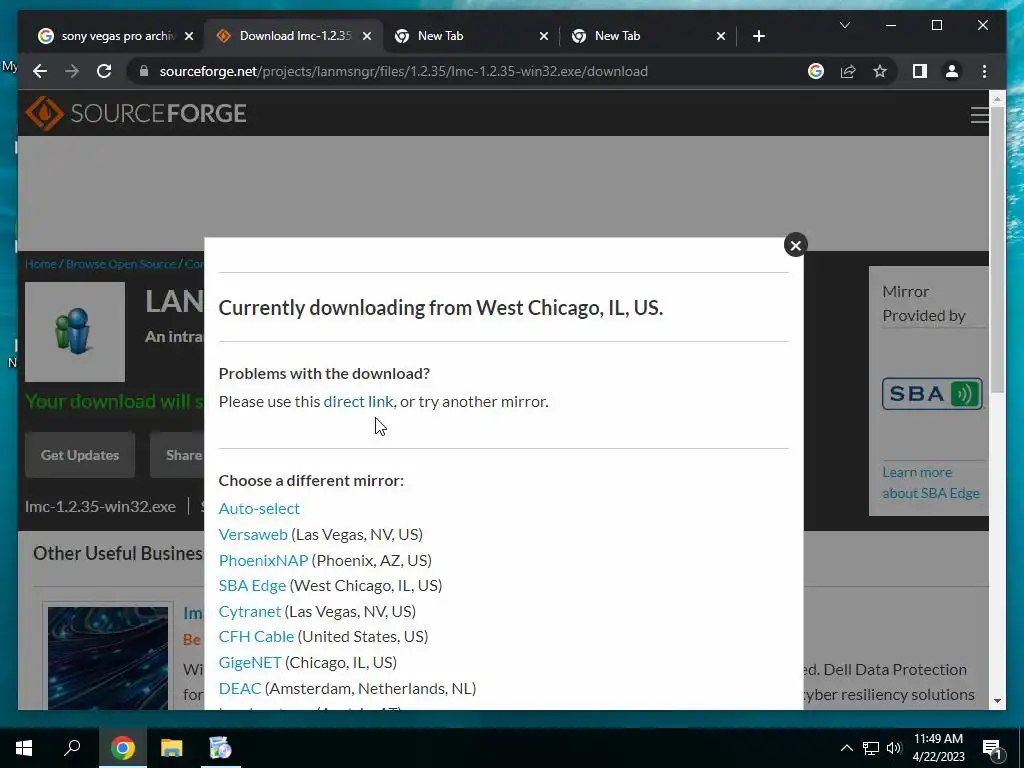This screenshot has height=768, width=1024.
Task: Open the volume tray icon
Action: pos(894,748)
